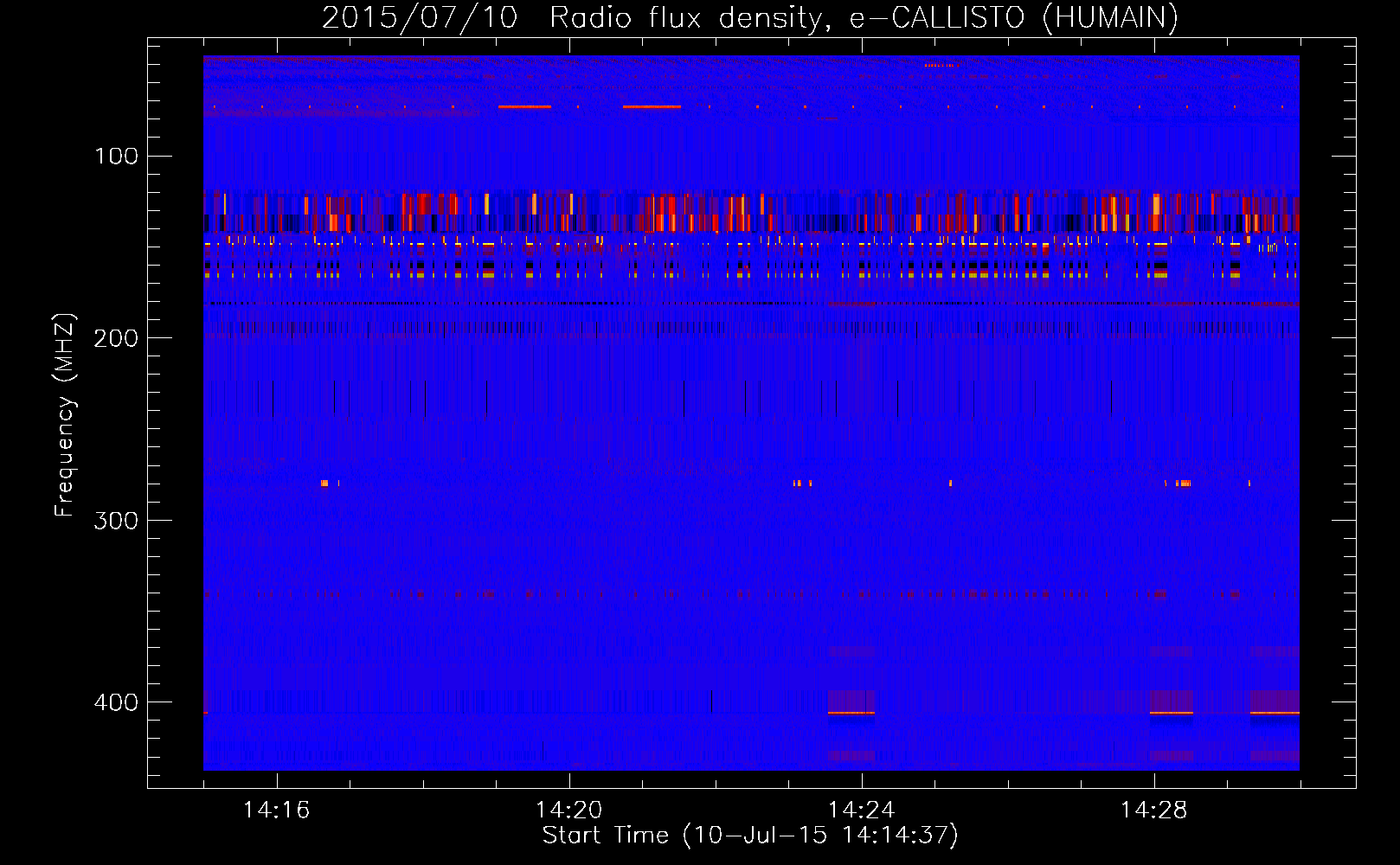Click the "400" frequency tick label
The width and height of the screenshot is (1400, 865).
116,702
